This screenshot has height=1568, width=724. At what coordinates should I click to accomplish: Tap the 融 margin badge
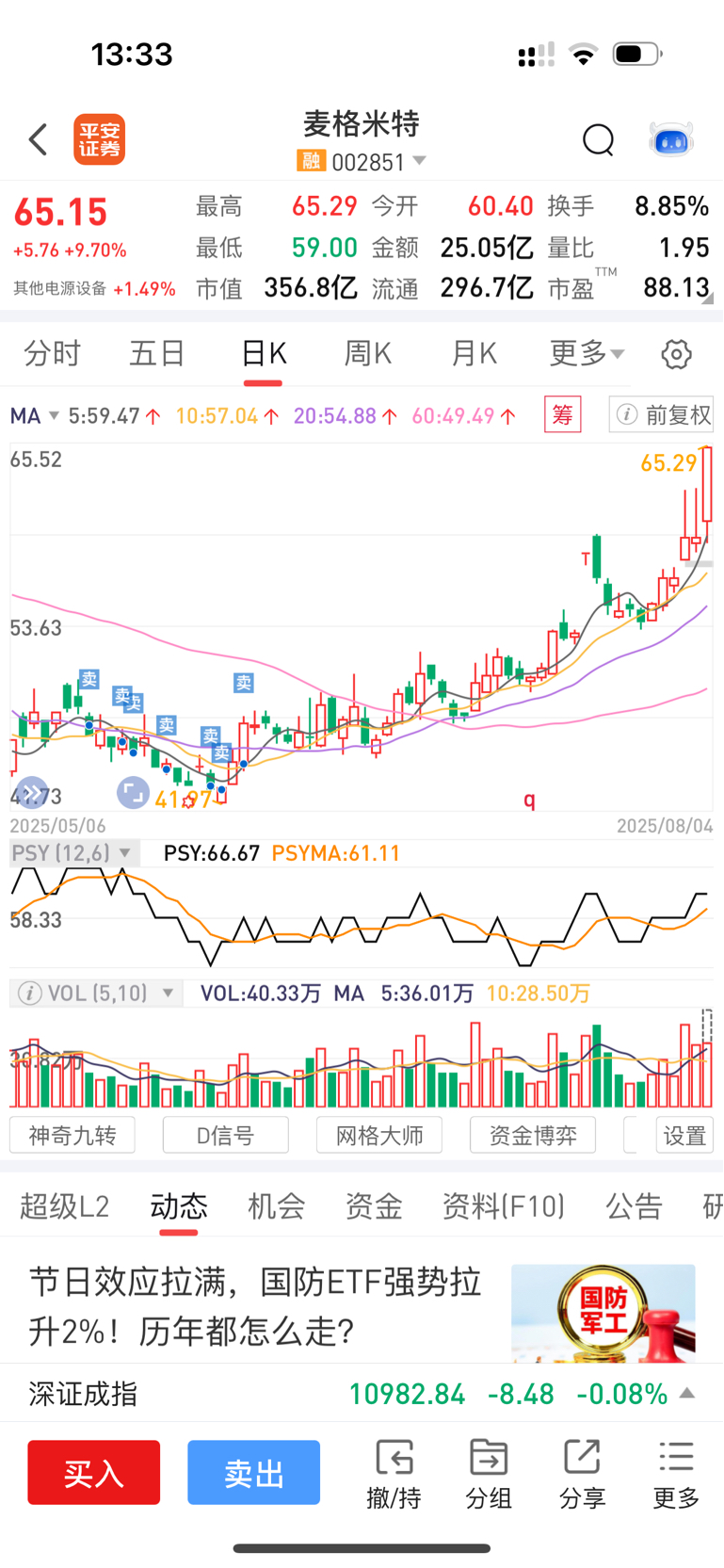(x=311, y=161)
